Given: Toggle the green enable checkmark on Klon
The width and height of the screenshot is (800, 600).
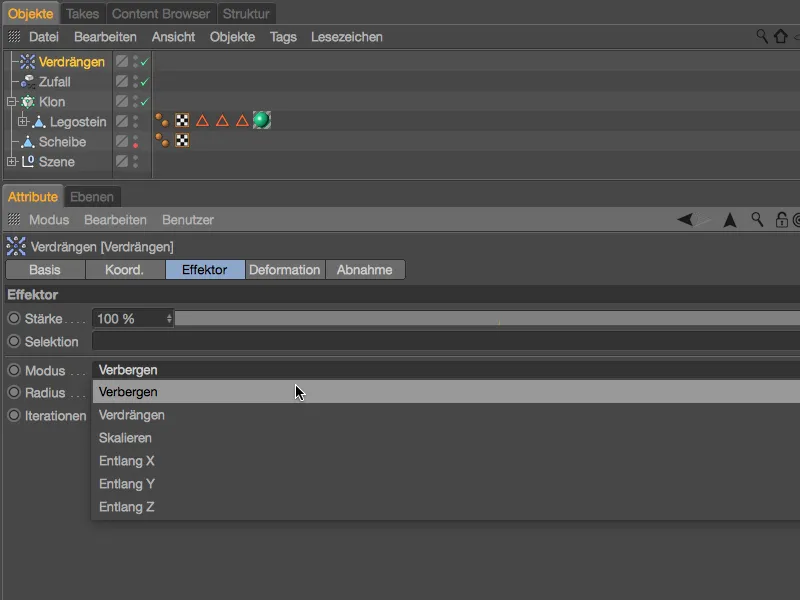Looking at the screenshot, I should 145,101.
